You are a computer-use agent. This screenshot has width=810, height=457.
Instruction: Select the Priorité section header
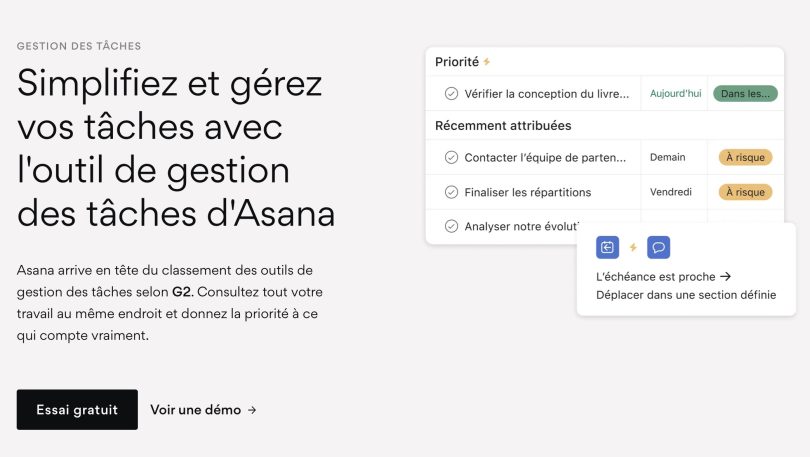457,62
